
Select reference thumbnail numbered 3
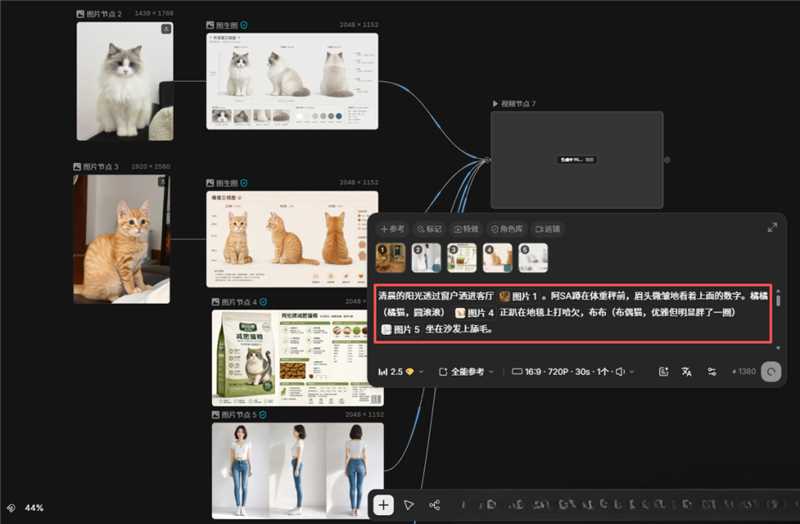click(462, 258)
